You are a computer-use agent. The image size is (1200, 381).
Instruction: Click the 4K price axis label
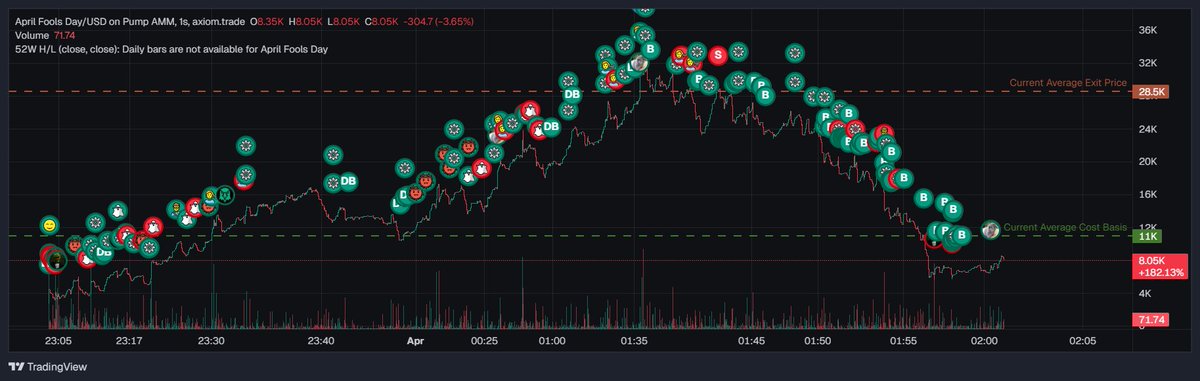(1145, 293)
